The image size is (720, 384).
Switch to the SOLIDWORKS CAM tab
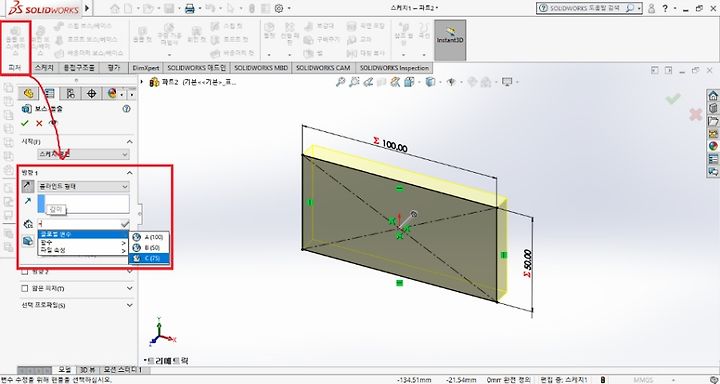[323, 68]
